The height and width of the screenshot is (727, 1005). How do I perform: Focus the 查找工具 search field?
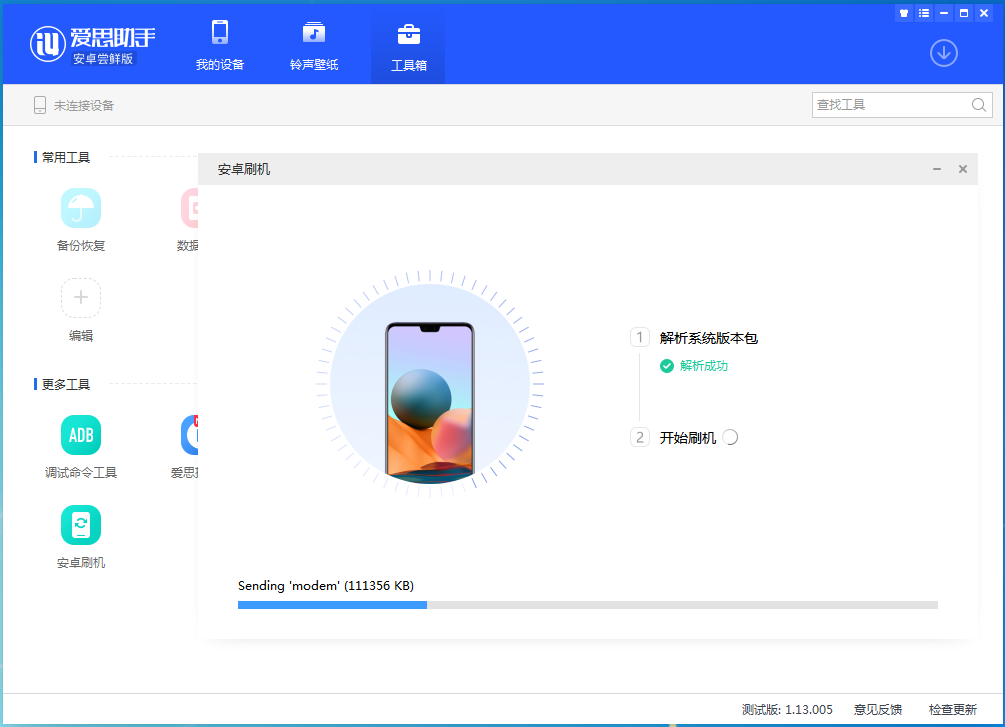pos(890,105)
